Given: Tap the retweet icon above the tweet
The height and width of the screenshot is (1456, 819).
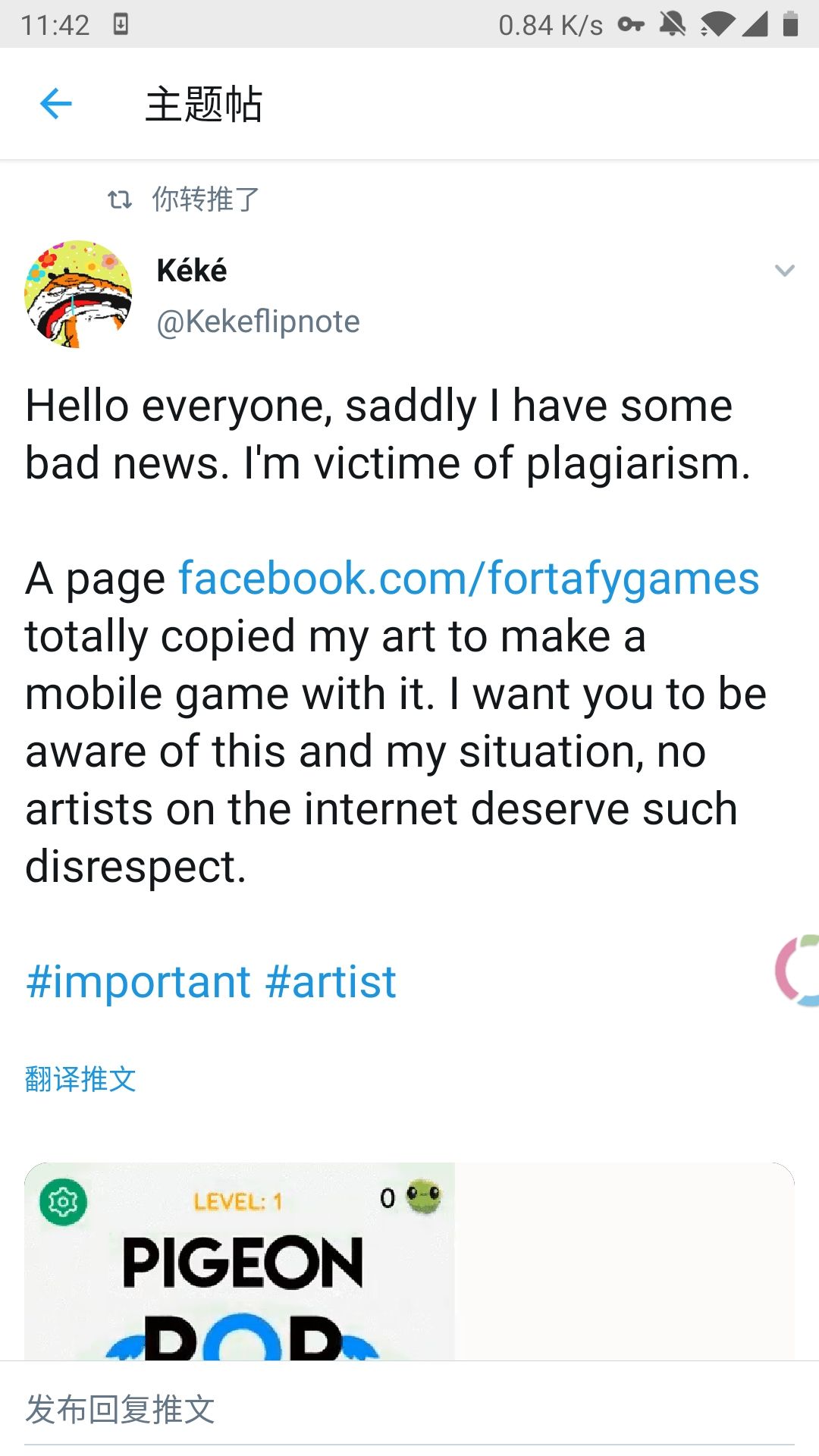Looking at the screenshot, I should (120, 199).
